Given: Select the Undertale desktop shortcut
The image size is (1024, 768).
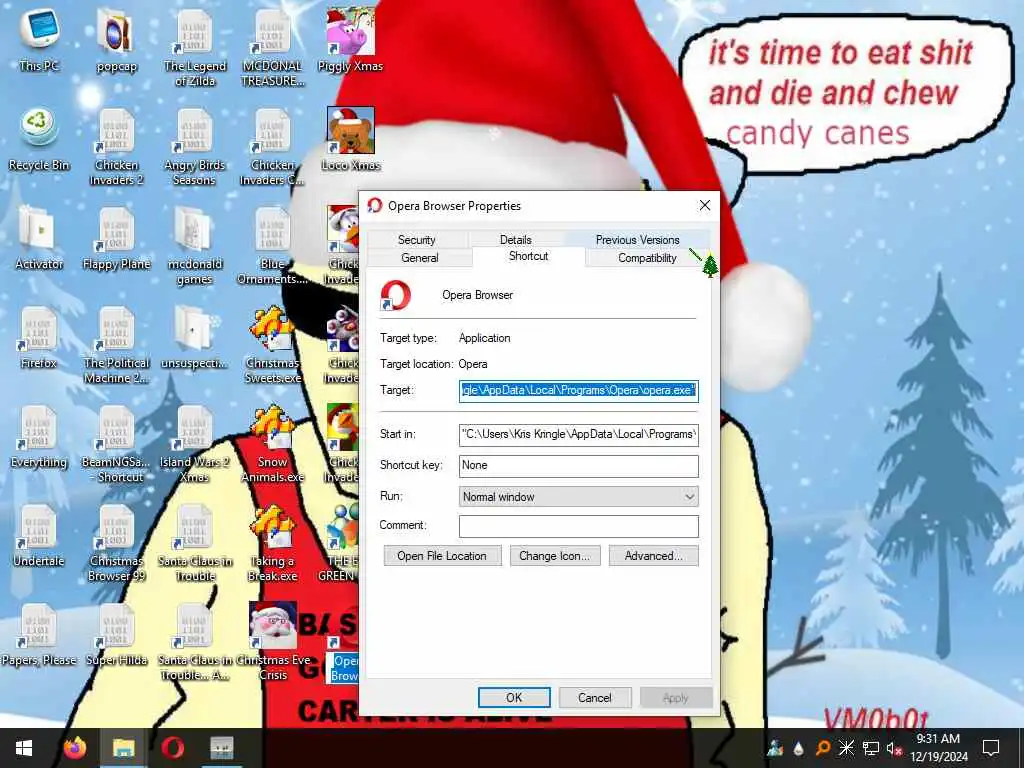Looking at the screenshot, I should pos(39,536).
